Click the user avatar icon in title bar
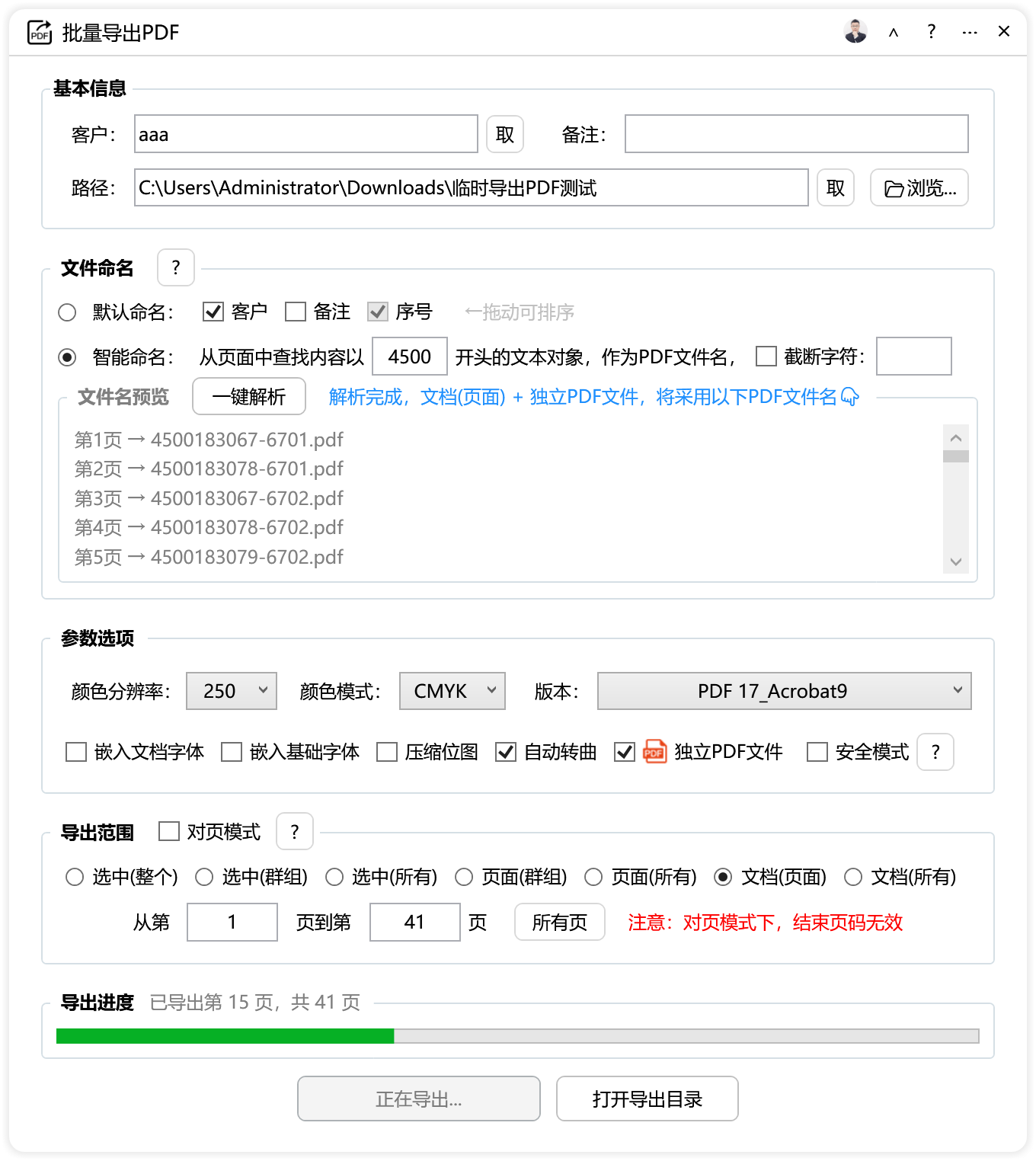 [x=855, y=32]
